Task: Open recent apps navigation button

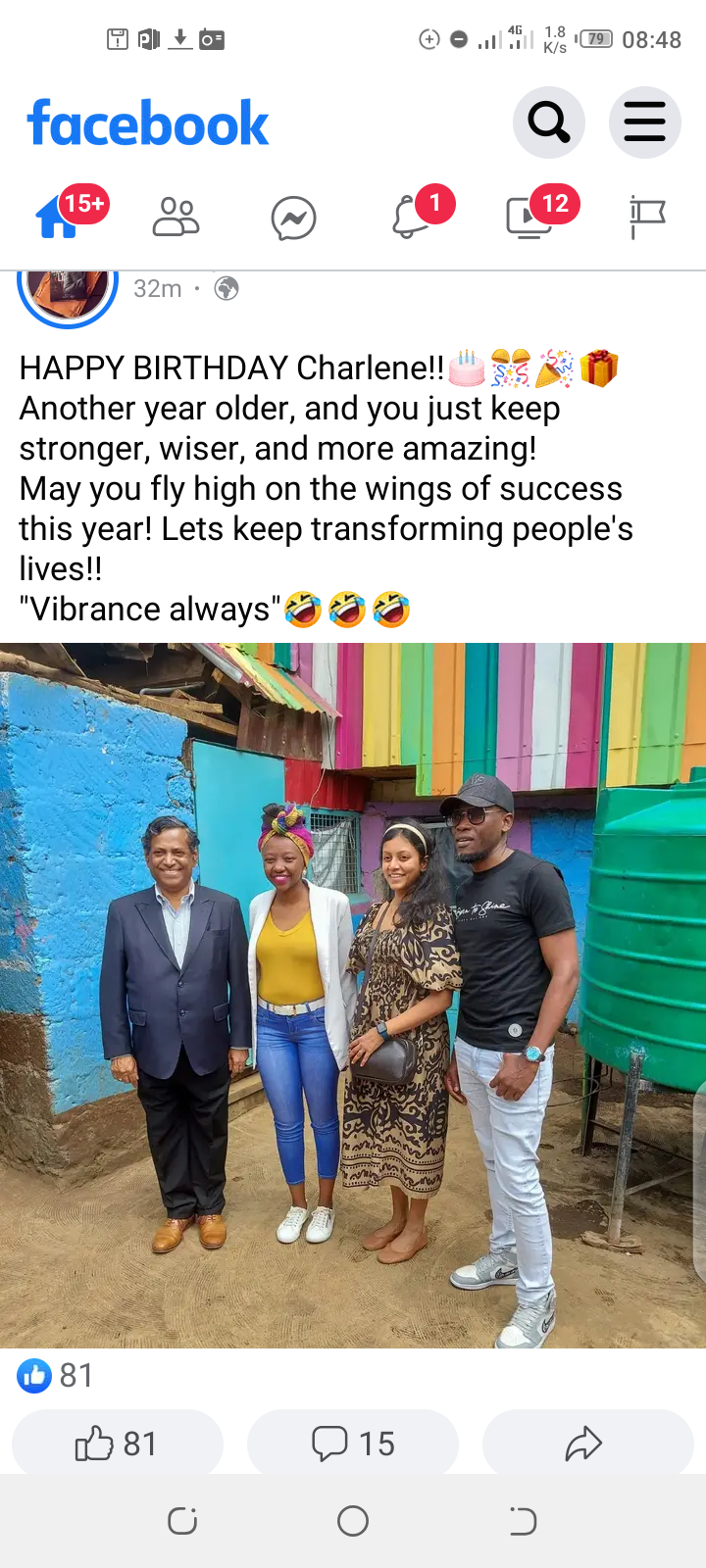Action: [x=182, y=1521]
